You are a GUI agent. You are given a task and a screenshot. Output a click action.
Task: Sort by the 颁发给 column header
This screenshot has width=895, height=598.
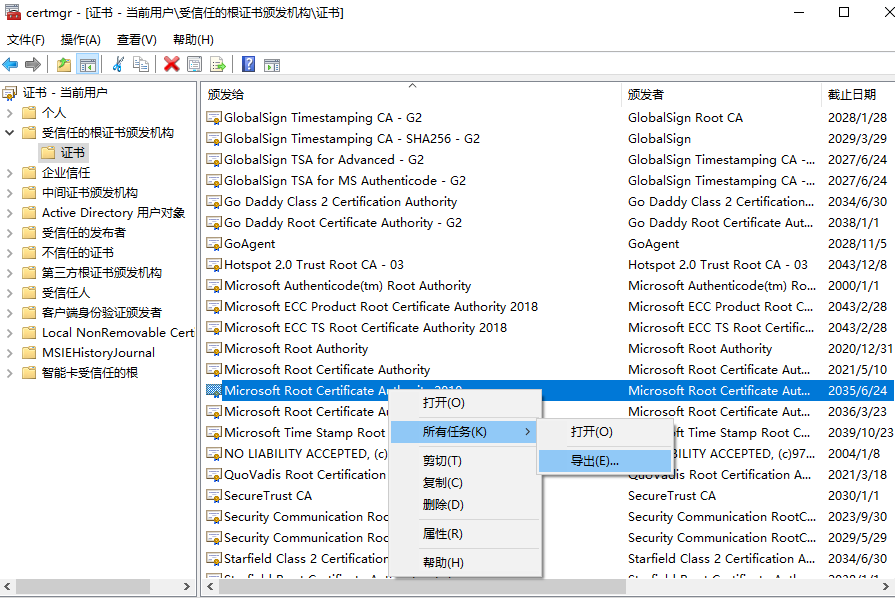(x=411, y=95)
